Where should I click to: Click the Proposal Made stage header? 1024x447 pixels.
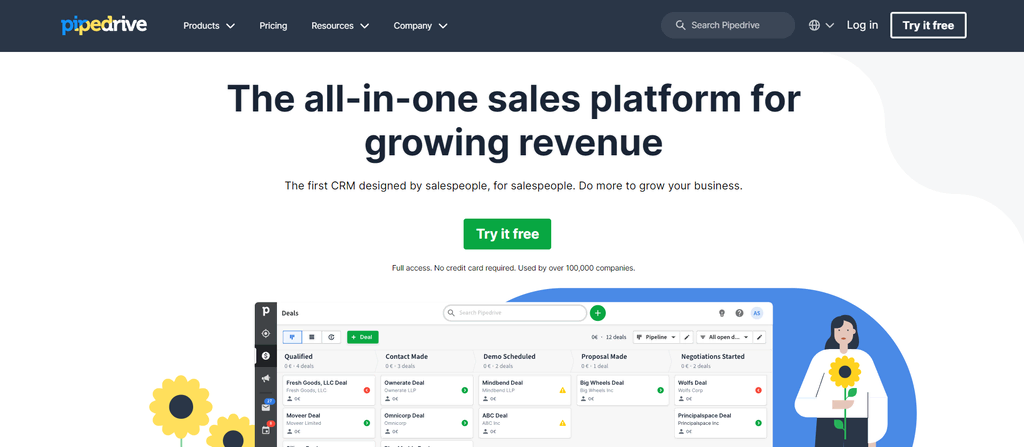604,357
